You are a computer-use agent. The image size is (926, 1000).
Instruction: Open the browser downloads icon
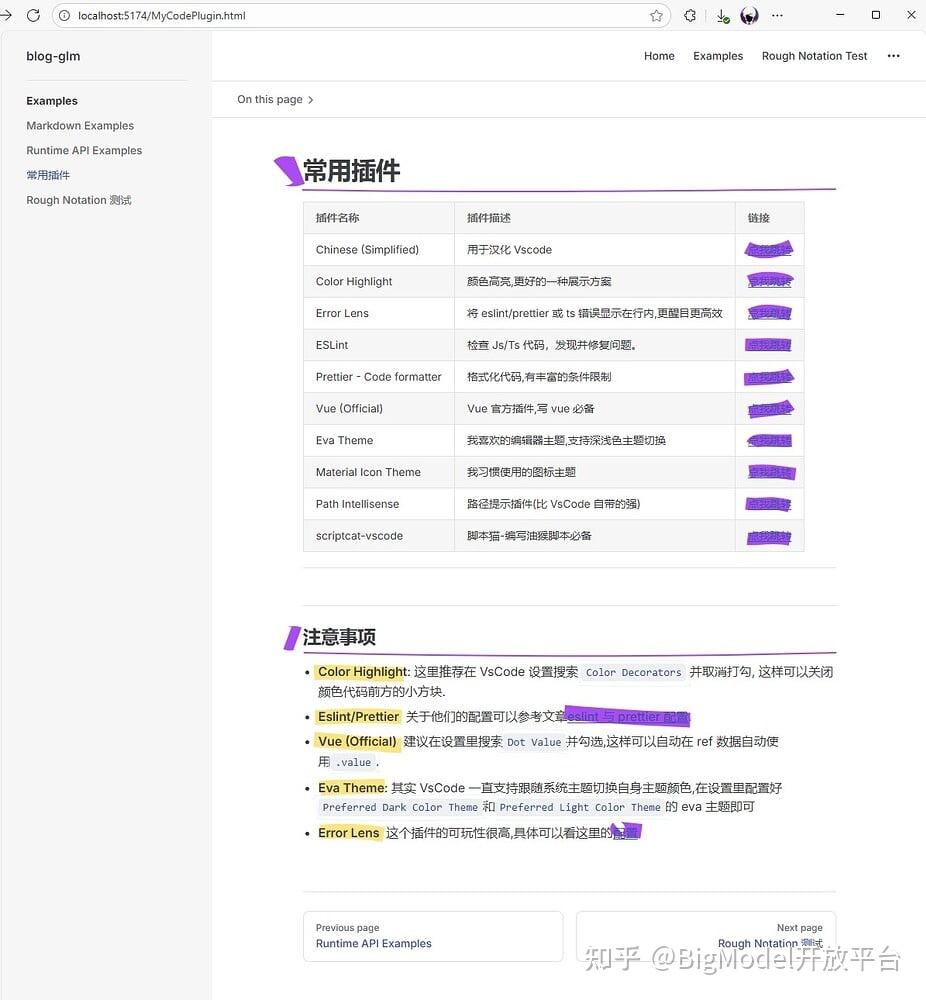click(x=723, y=16)
